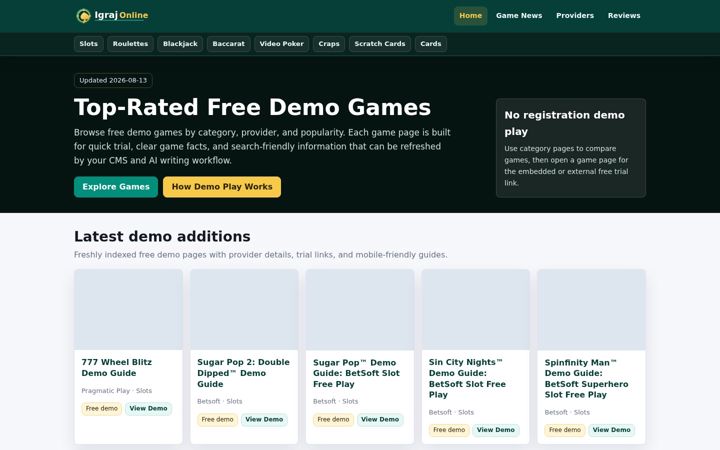Click Free demo tag on Sugar Pop 2
Screen dimensions: 720x450
point(217,420)
